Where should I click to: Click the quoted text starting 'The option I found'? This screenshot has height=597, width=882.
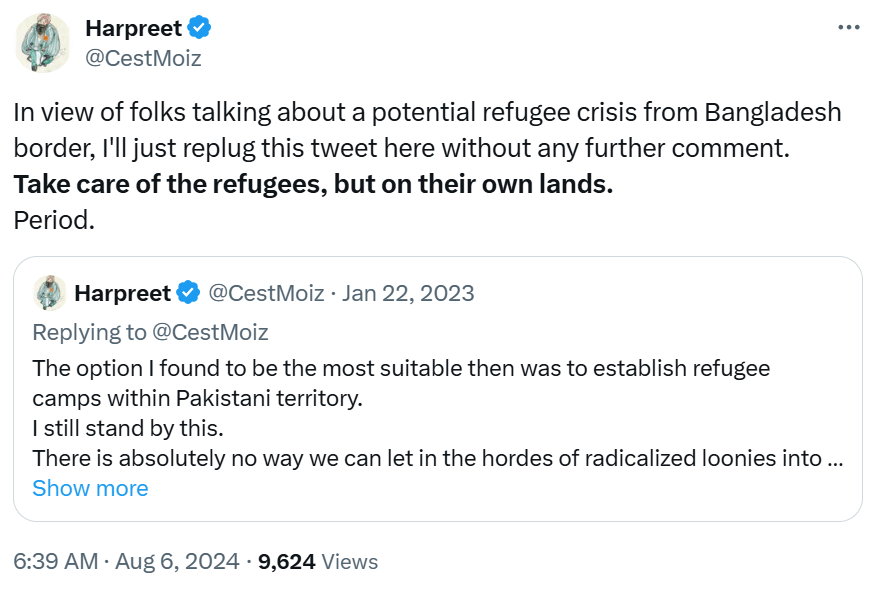pos(400,368)
